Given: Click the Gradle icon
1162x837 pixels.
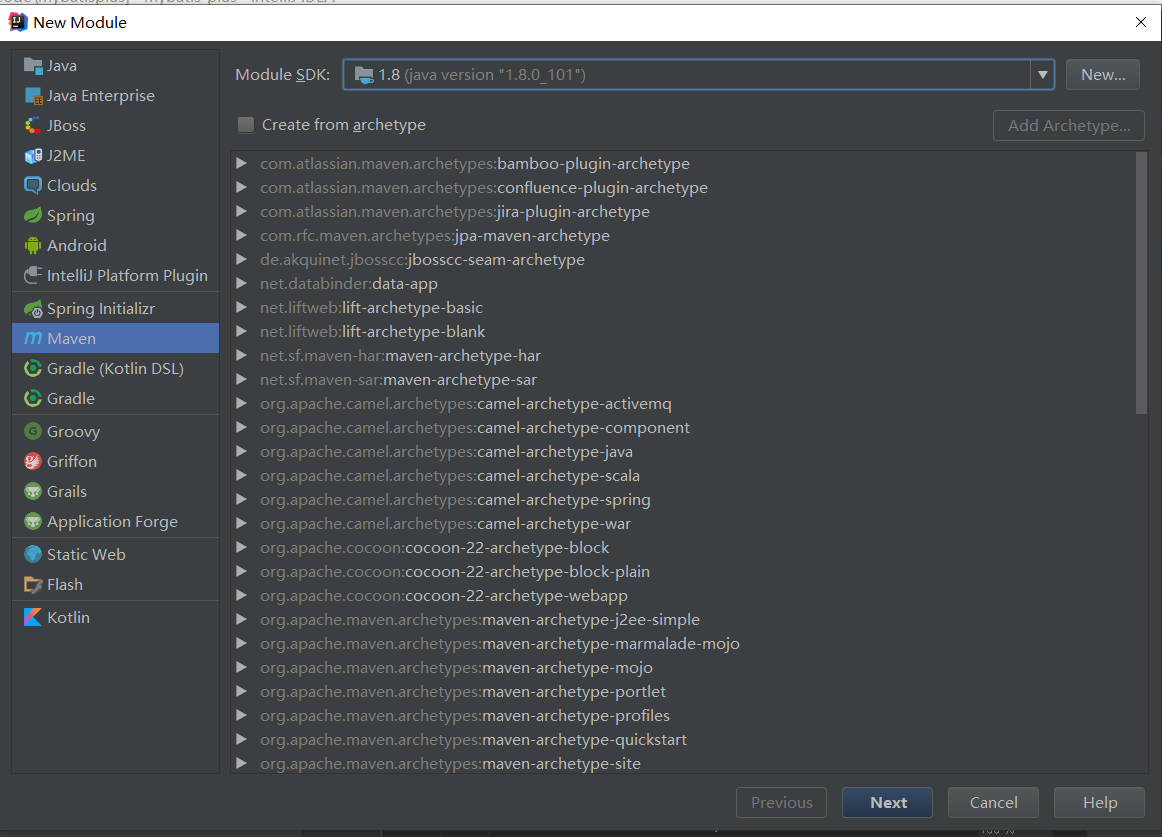Looking at the screenshot, I should (33, 398).
